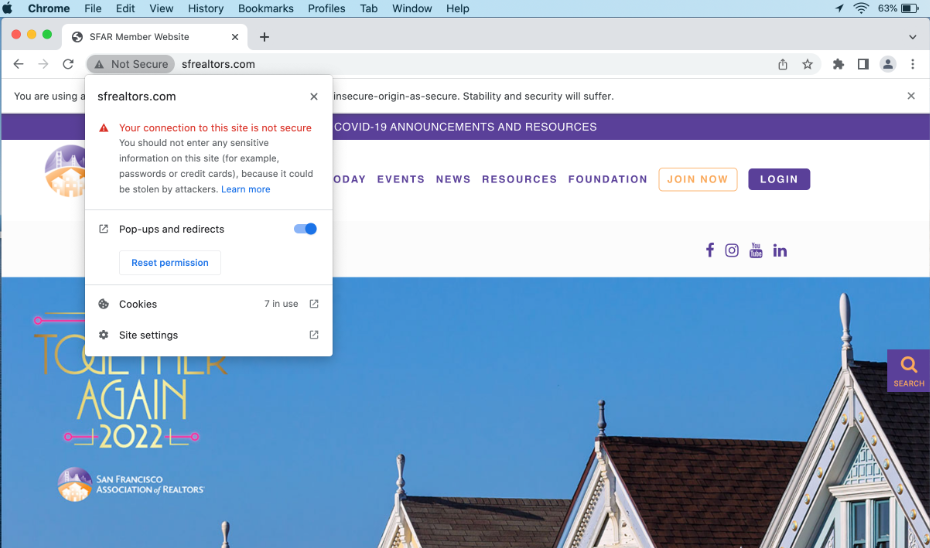Open the SFAR YouTube icon
Screen dimensions: 930x548
click(x=756, y=250)
